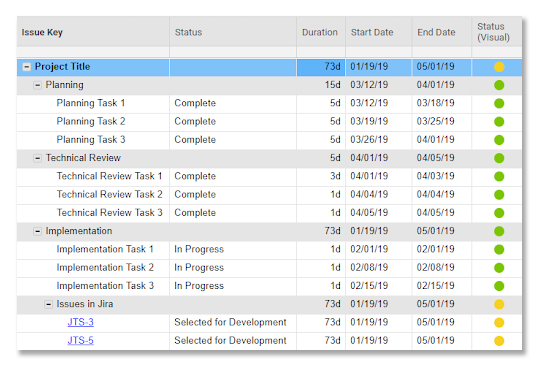Click the green status dot for Planning
The height and width of the screenshot is (367, 540).
click(x=499, y=85)
